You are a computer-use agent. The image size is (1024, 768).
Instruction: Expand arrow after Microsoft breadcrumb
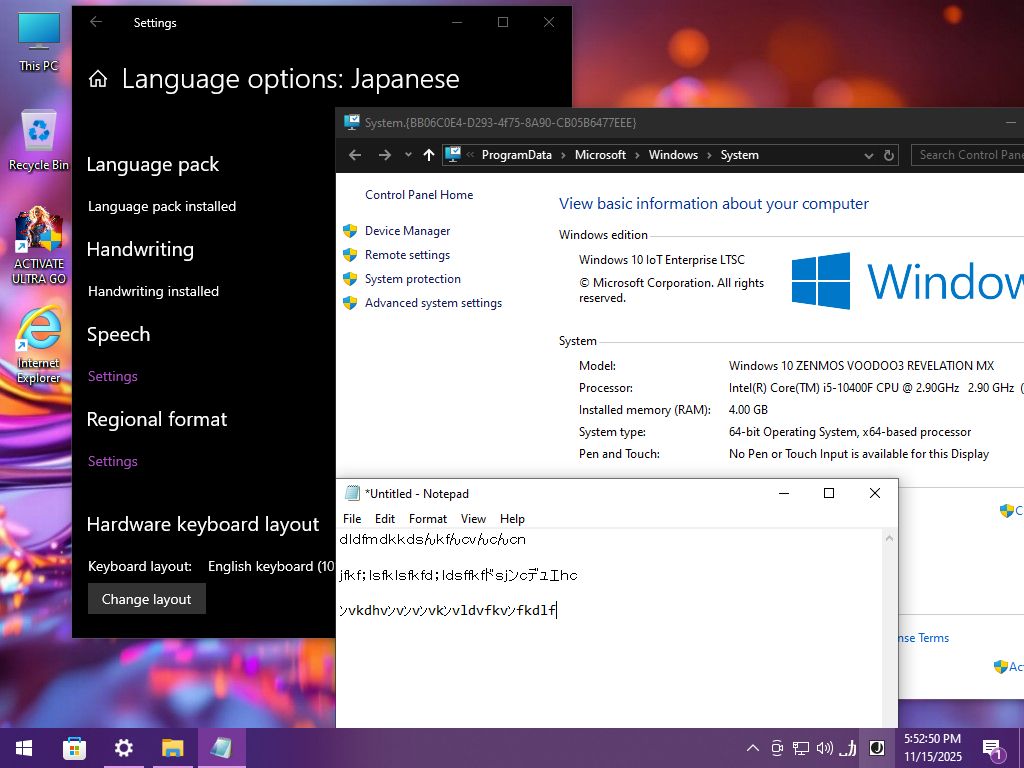(637, 155)
